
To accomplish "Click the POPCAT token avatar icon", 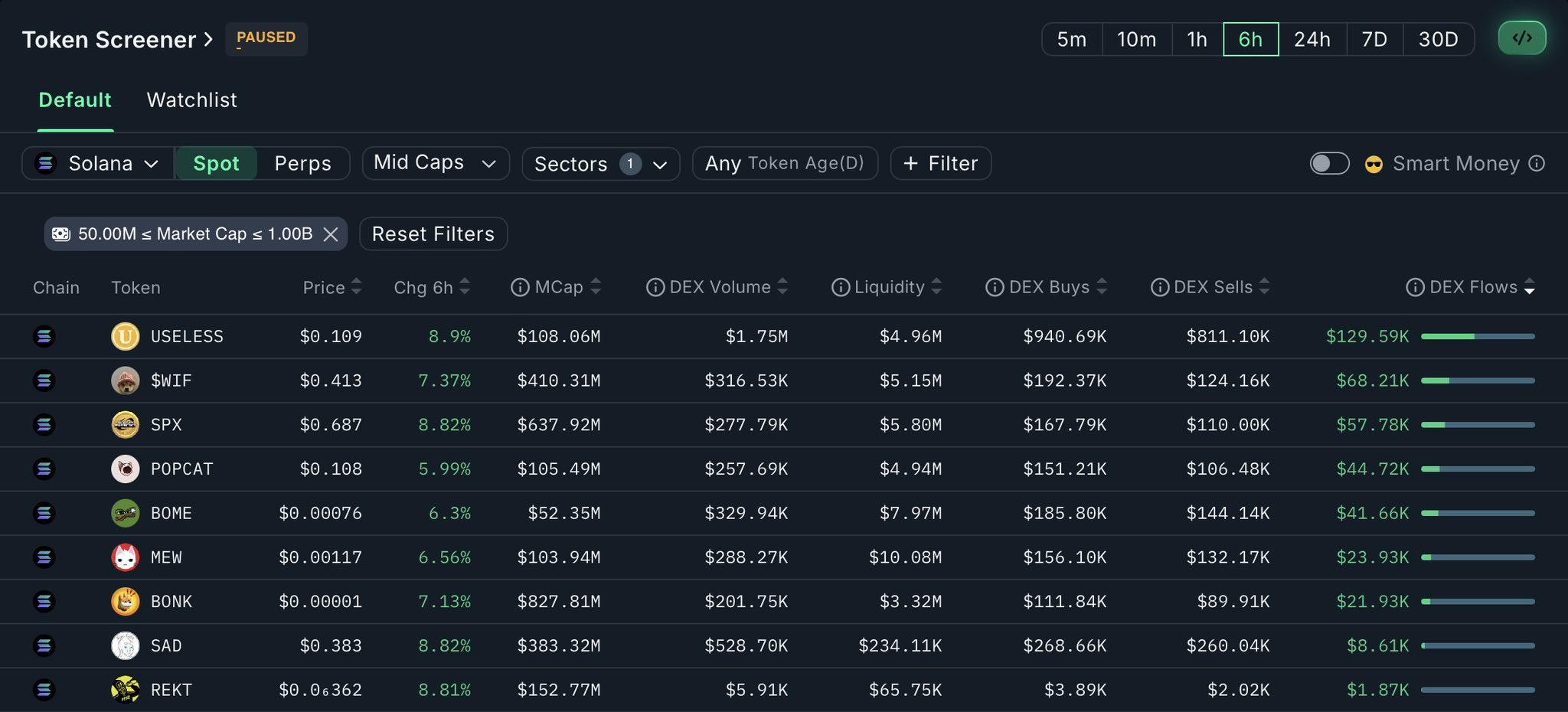I will tap(126, 469).
